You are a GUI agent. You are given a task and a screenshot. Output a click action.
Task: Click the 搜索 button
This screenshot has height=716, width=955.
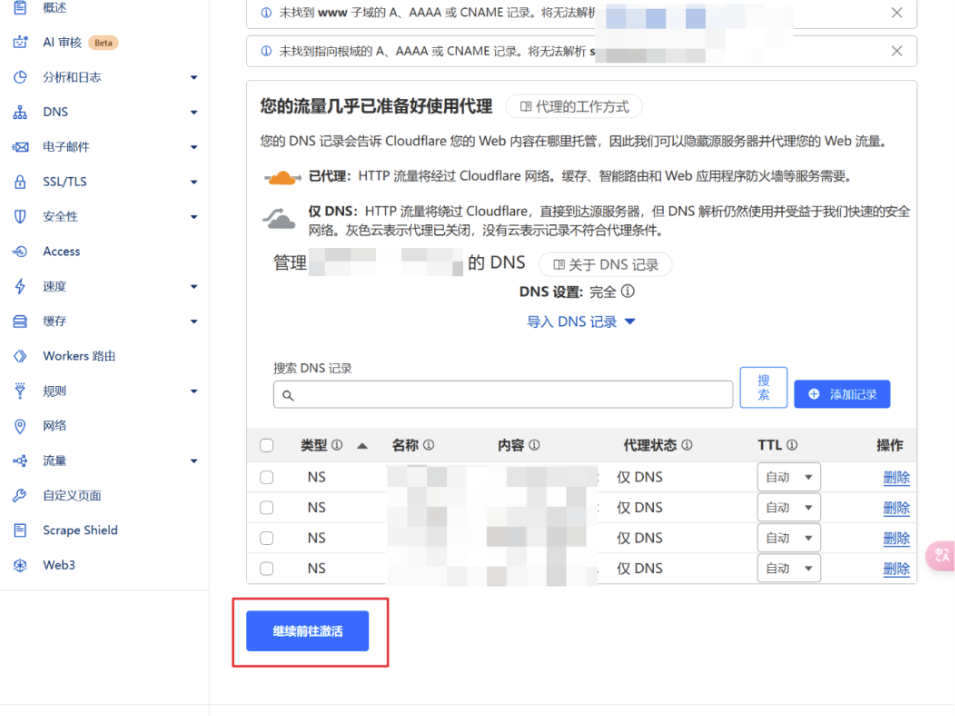[764, 388]
